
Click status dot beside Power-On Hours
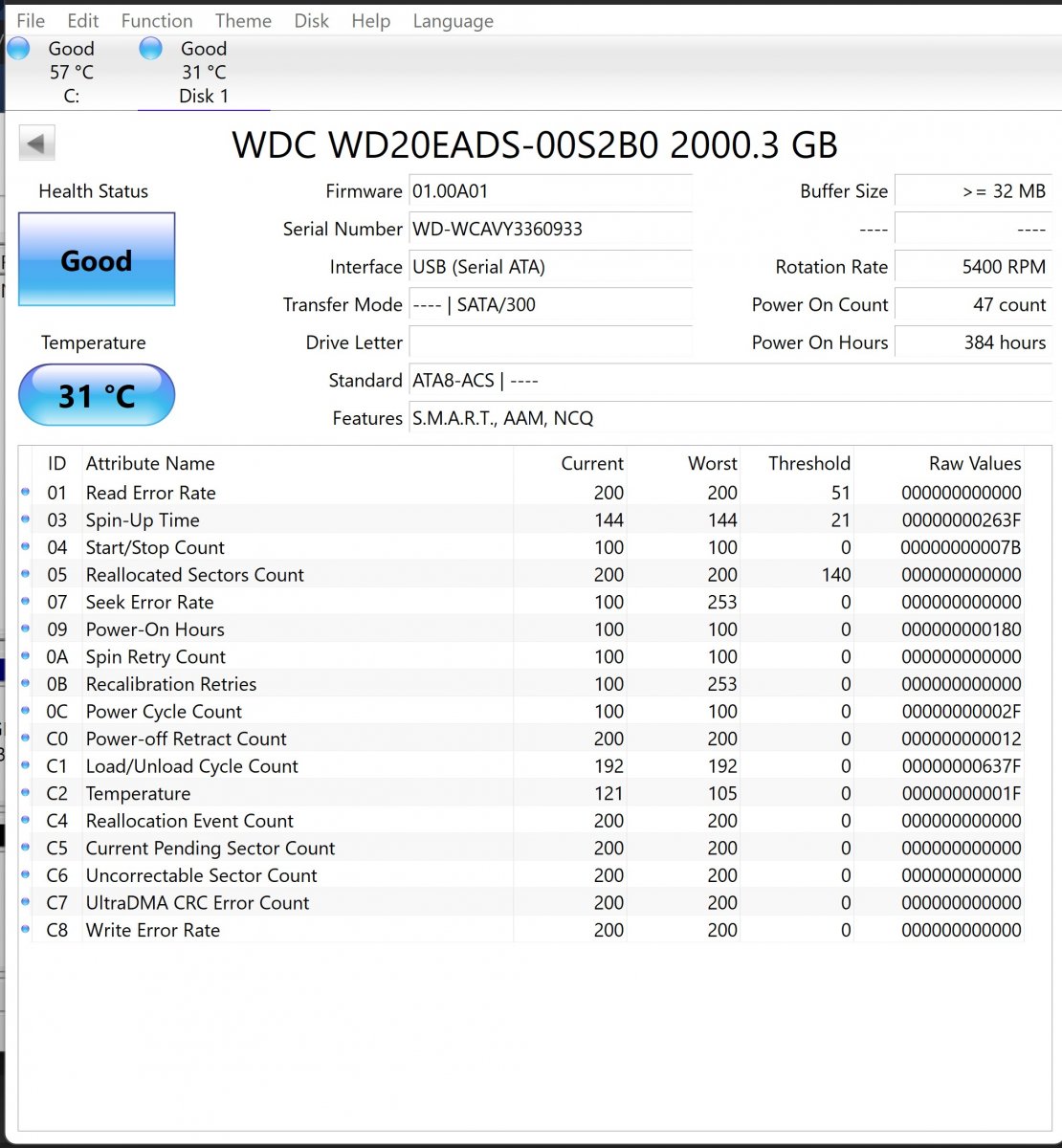pos(26,629)
